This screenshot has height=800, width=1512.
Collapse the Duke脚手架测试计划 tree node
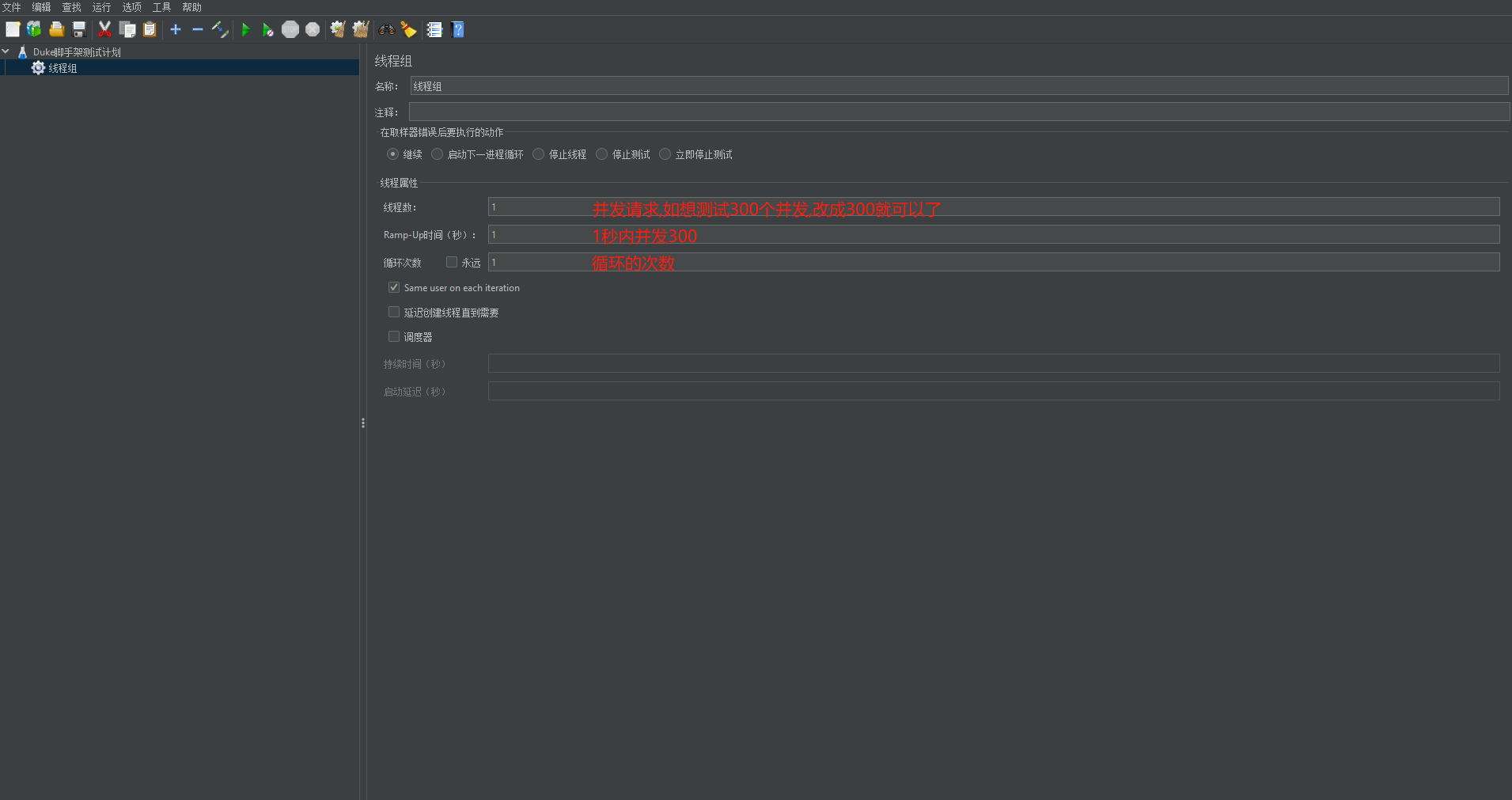(6, 51)
